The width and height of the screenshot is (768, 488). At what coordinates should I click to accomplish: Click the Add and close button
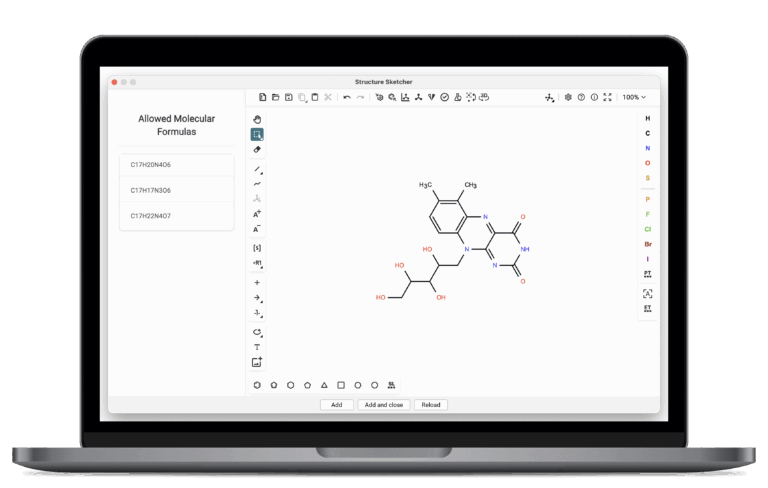(x=383, y=405)
